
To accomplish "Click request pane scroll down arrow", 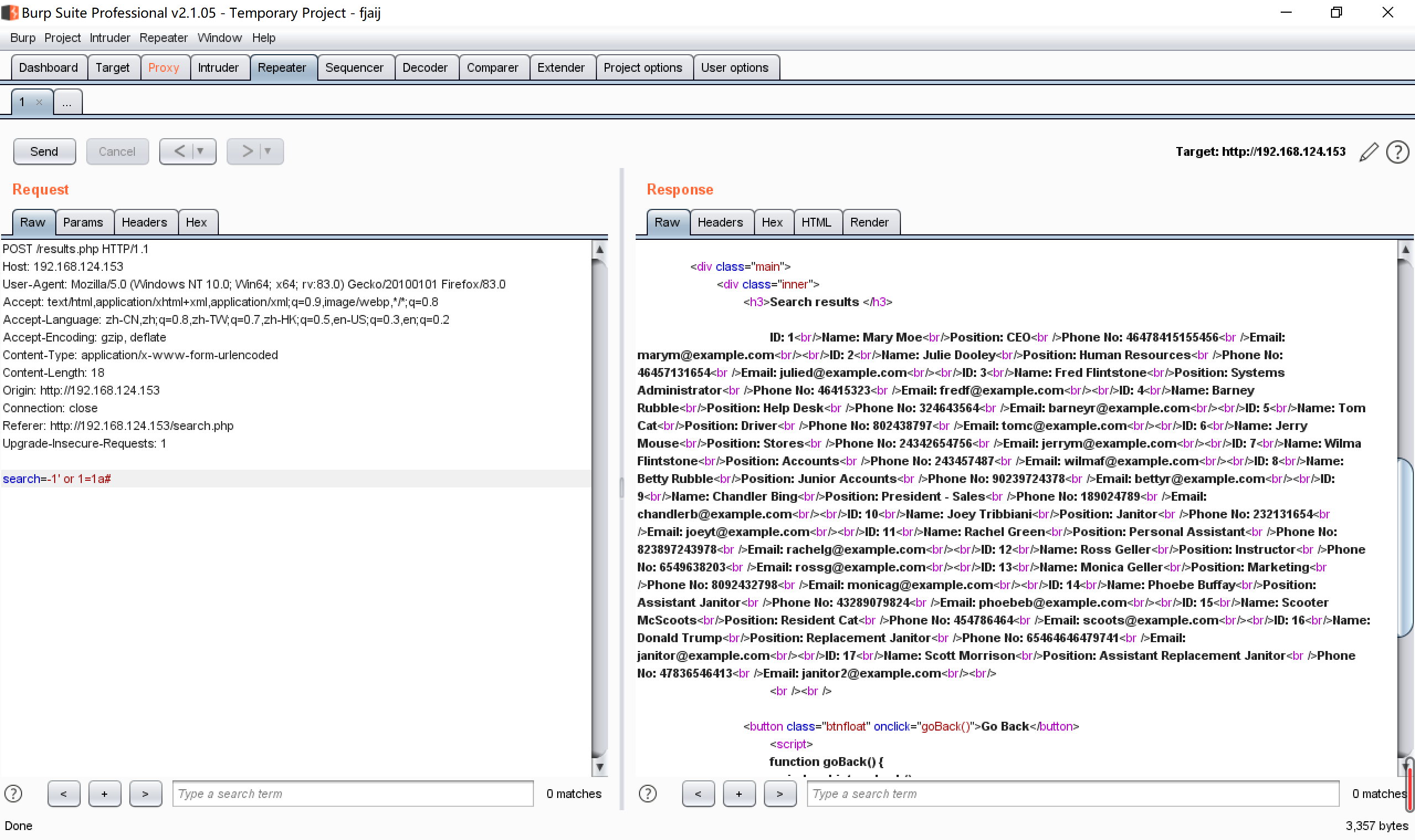I will coord(599,767).
